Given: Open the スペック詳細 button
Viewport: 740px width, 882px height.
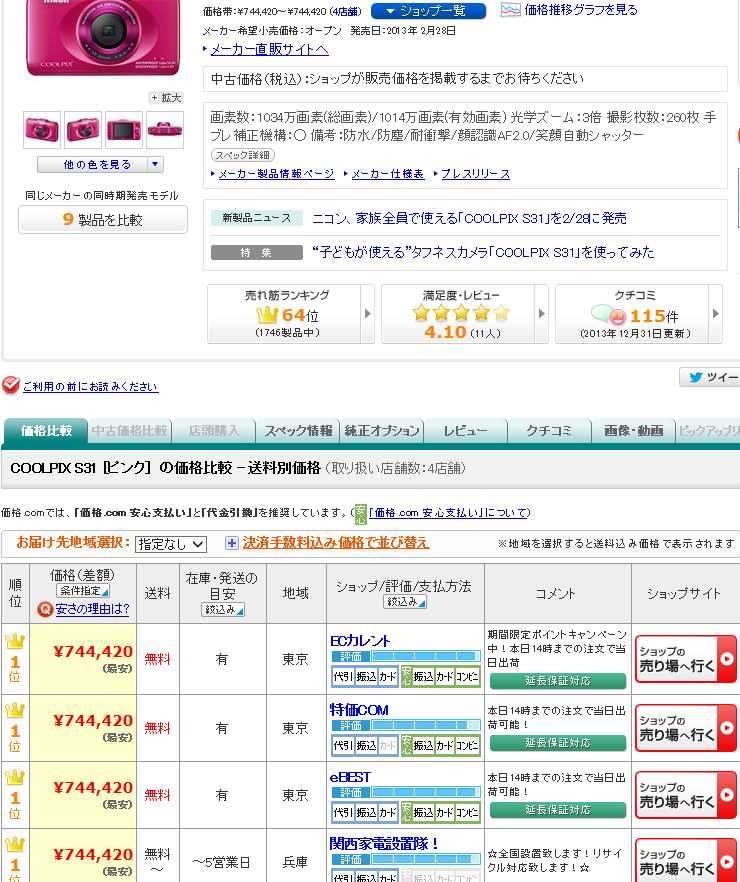Looking at the screenshot, I should (x=243, y=155).
